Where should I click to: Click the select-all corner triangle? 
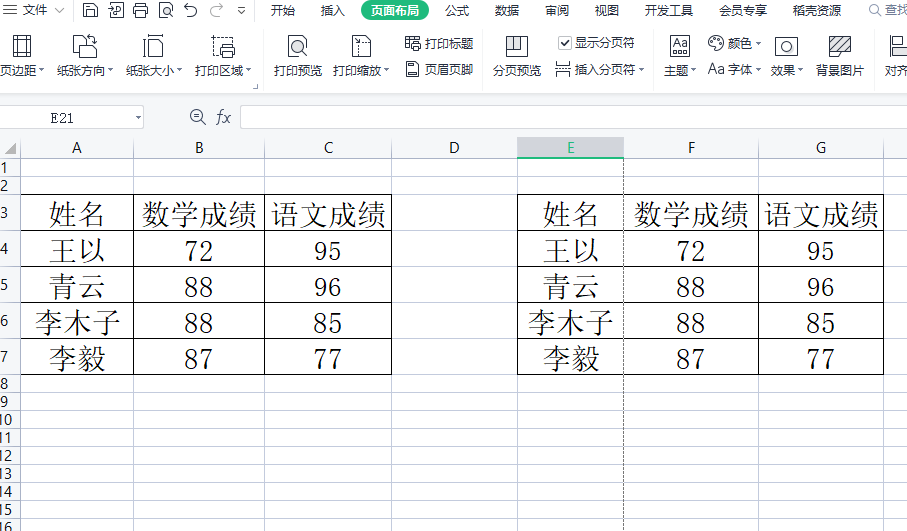(10, 149)
